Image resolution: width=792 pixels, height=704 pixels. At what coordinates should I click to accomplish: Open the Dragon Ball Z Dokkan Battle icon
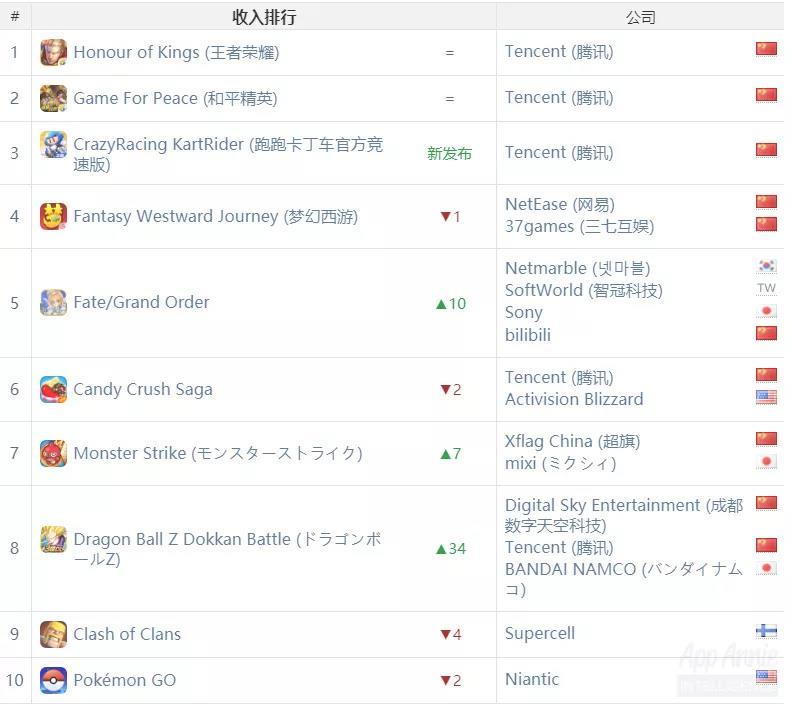coord(54,539)
